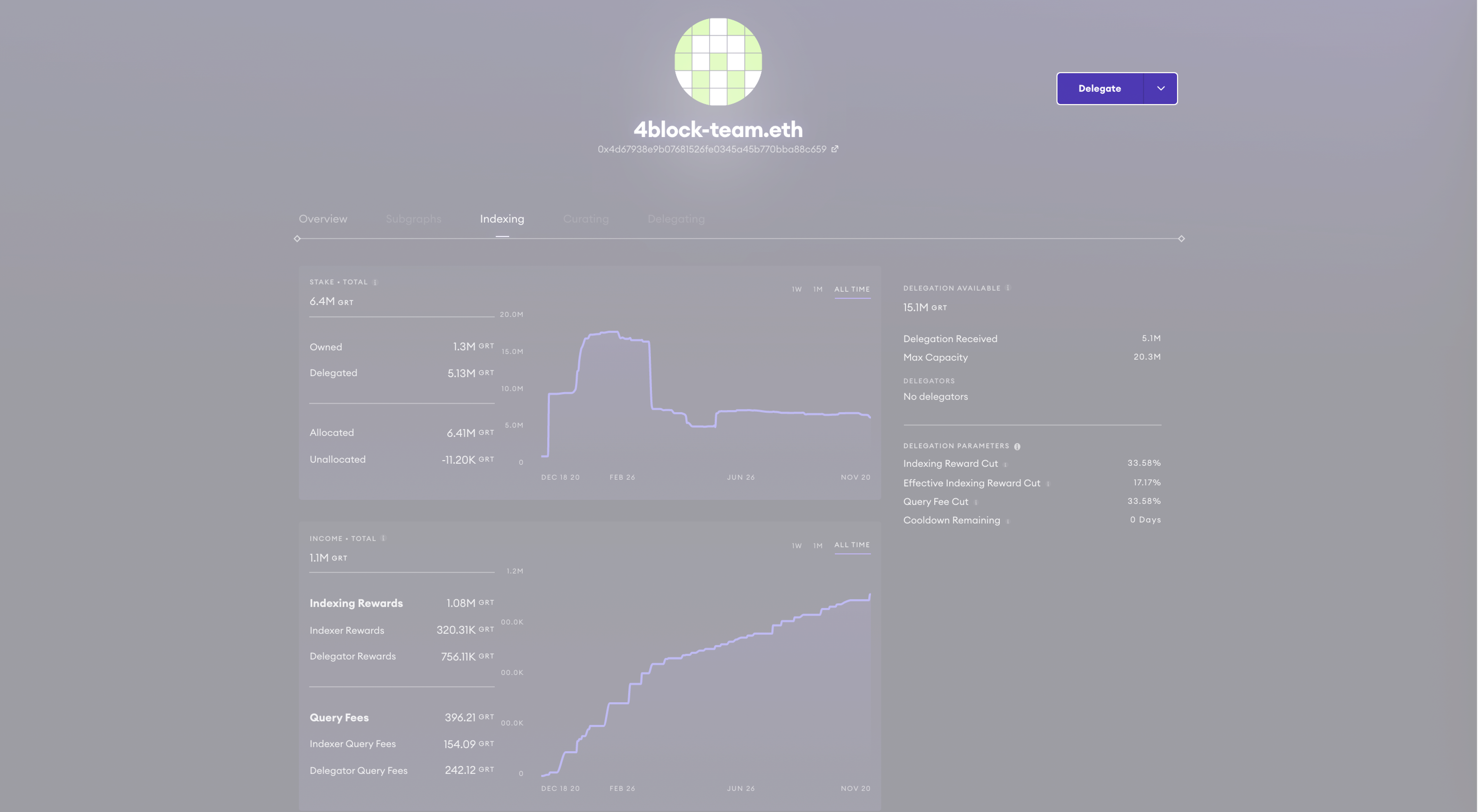Select 1W range on Income chart

[796, 545]
